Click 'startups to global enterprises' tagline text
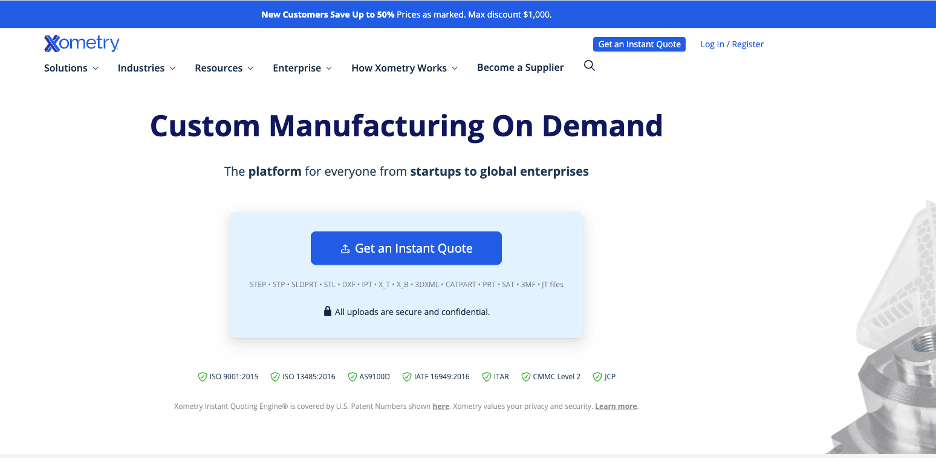This screenshot has height=458, width=936. [499, 171]
